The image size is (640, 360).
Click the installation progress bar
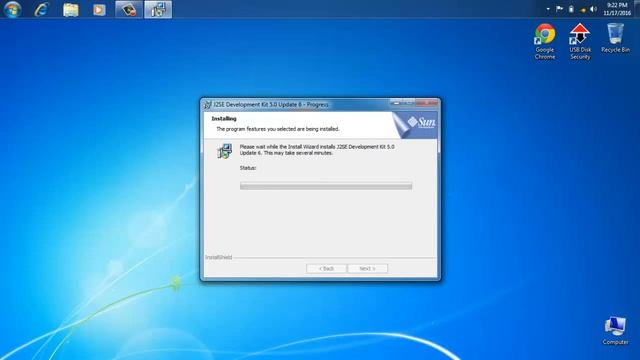(326, 186)
